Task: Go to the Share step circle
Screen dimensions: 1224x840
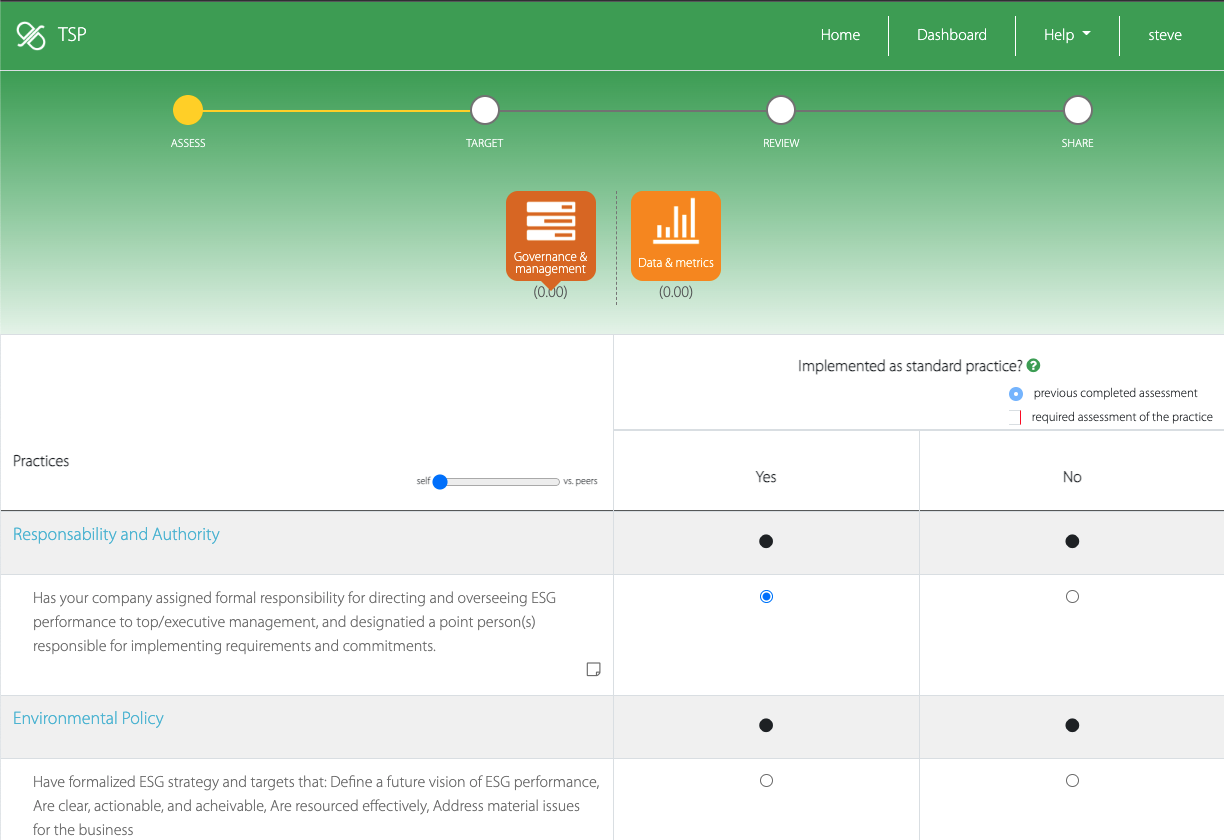Action: click(1077, 110)
